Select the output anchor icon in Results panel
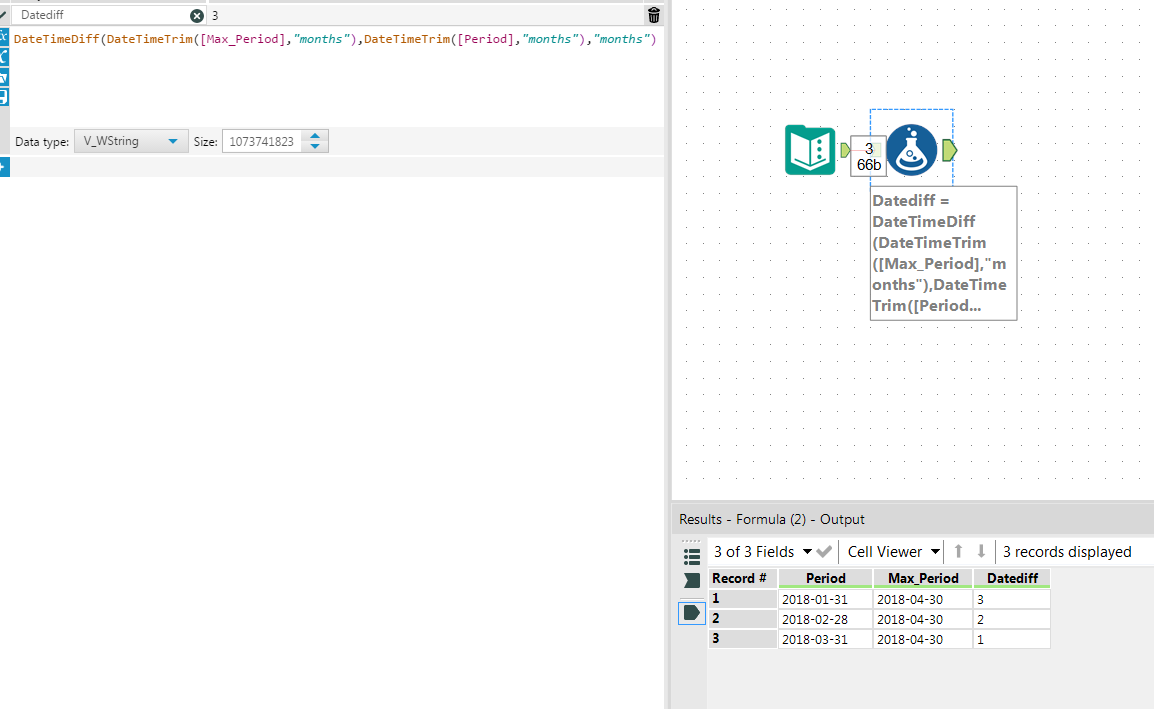This screenshot has width=1154, height=709. [x=691, y=613]
